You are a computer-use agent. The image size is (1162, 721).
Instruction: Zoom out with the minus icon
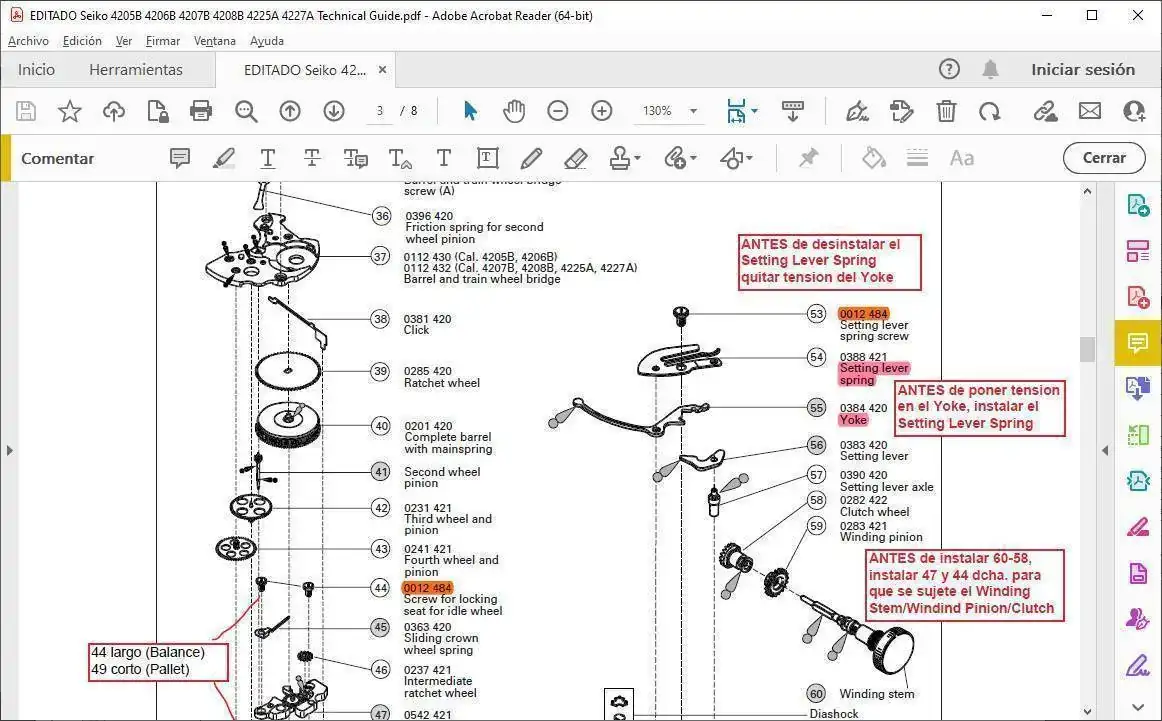click(557, 111)
